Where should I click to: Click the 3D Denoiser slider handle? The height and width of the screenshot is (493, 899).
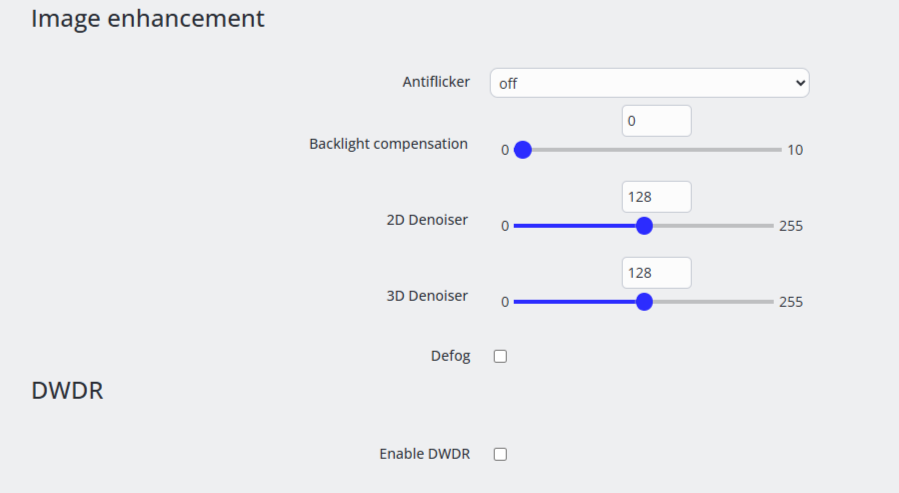(644, 302)
